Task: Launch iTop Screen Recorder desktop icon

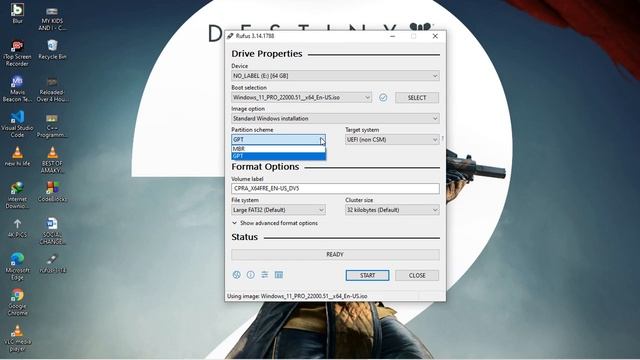Action: [17, 53]
